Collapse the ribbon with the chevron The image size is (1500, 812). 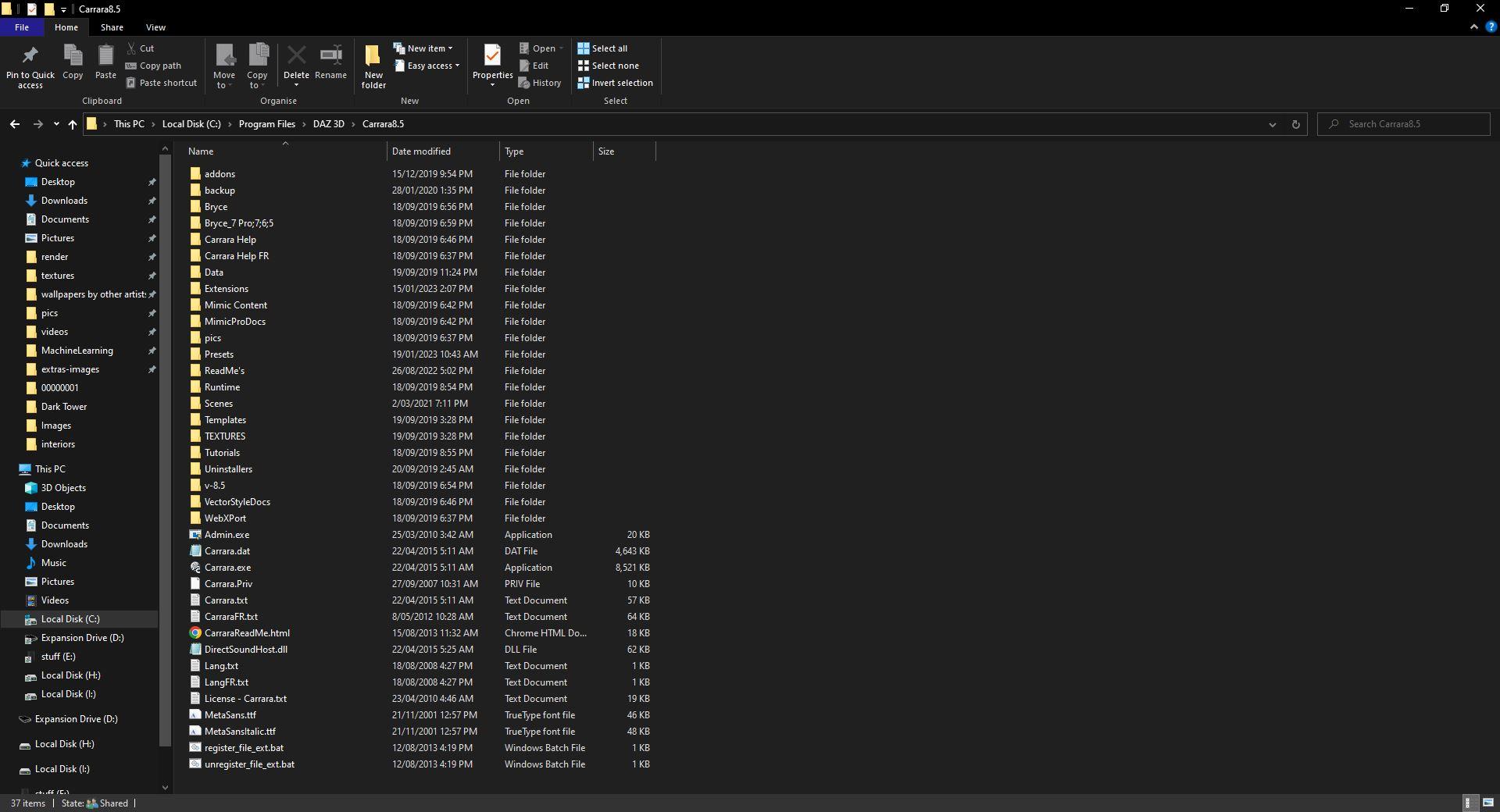coord(1474,27)
